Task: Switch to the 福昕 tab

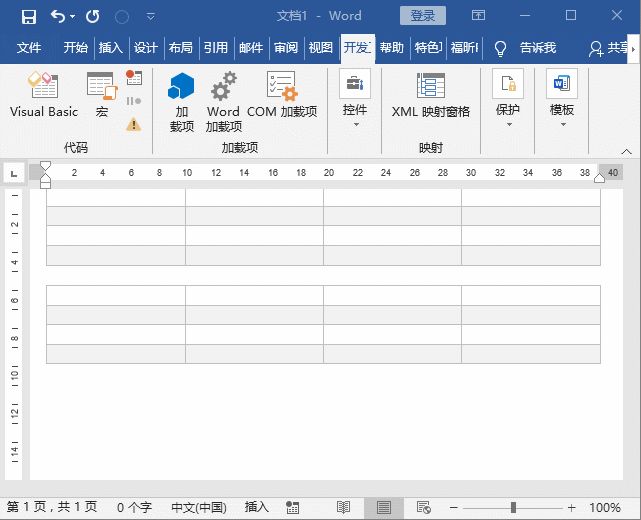Action: [464, 48]
